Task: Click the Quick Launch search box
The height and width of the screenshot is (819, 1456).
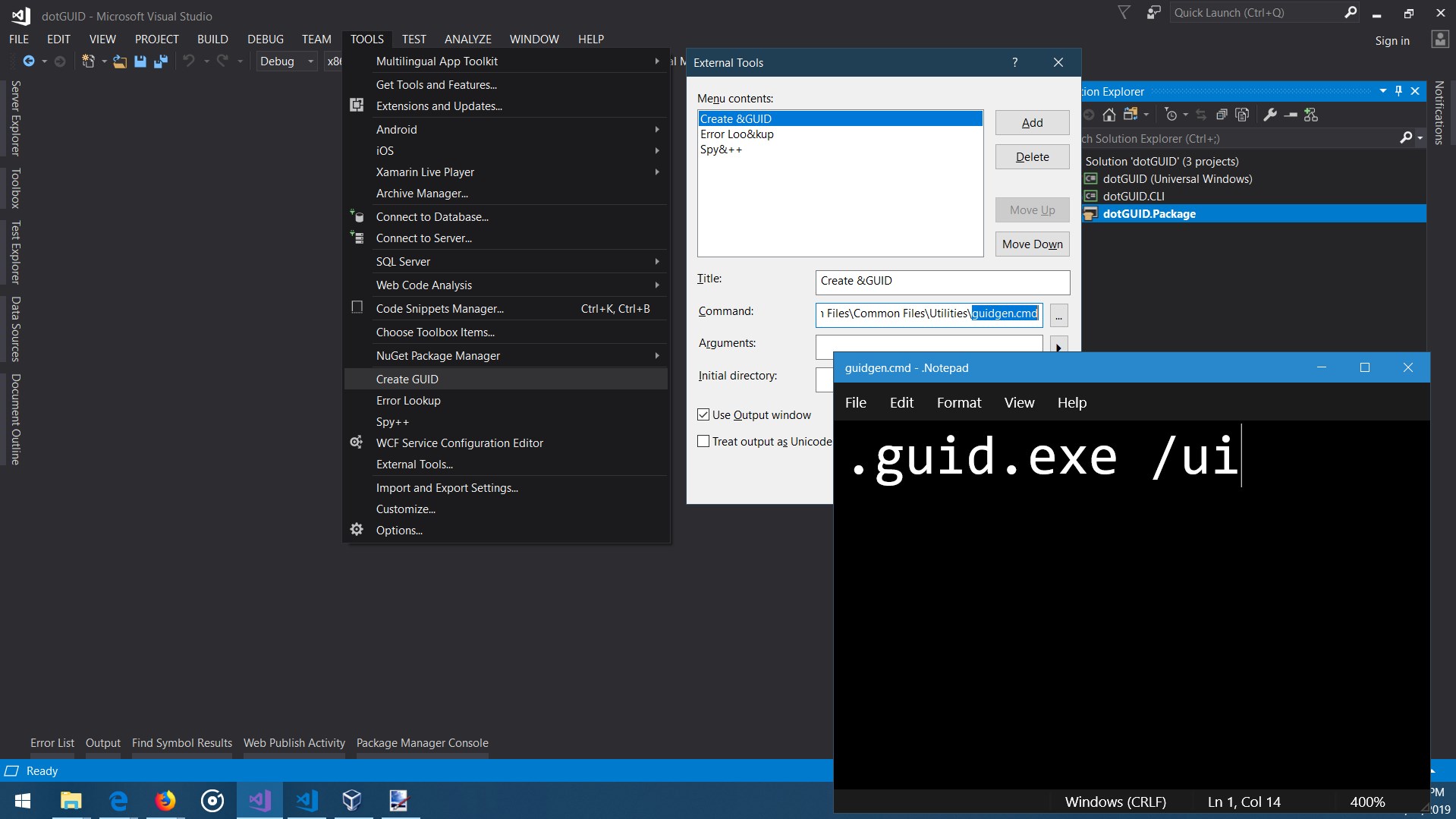Action: click(x=1265, y=12)
